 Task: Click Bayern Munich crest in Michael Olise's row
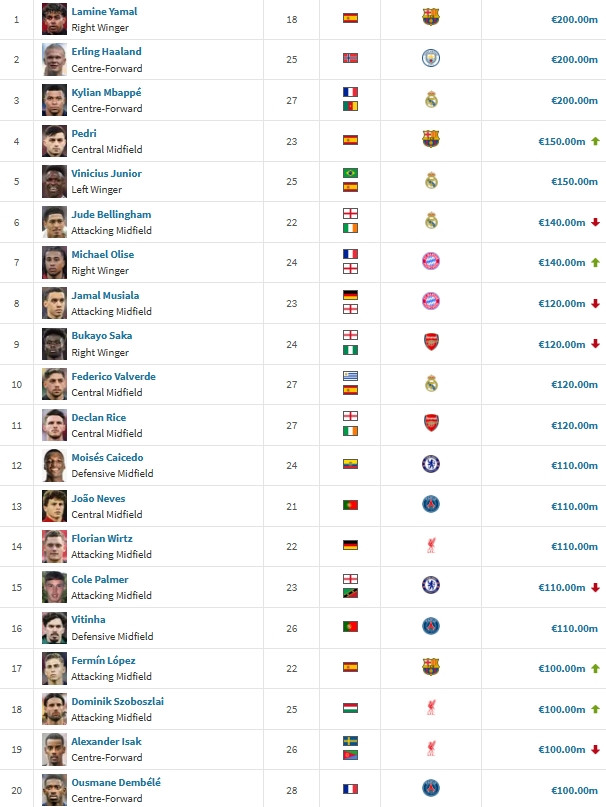click(x=431, y=262)
